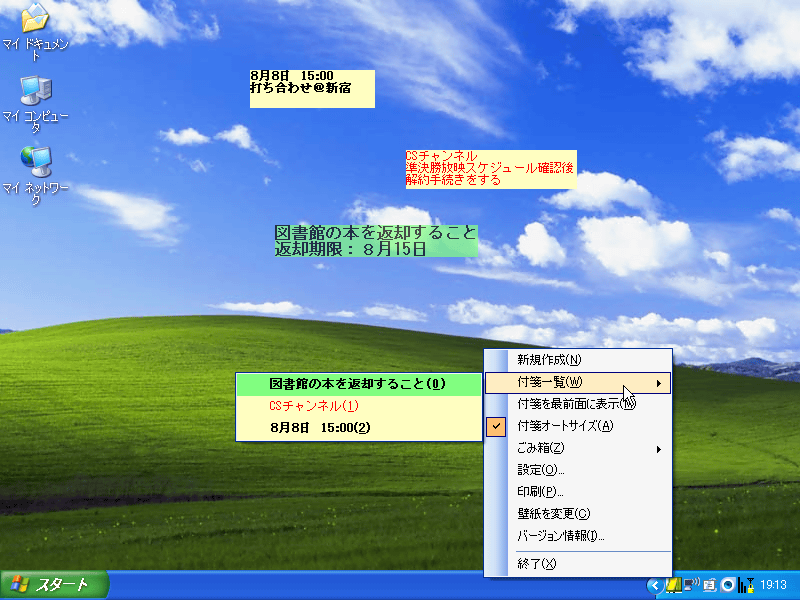The width and height of the screenshot is (800, 600).
Task: Click the signal strength lock tray icon
Action: click(x=746, y=585)
